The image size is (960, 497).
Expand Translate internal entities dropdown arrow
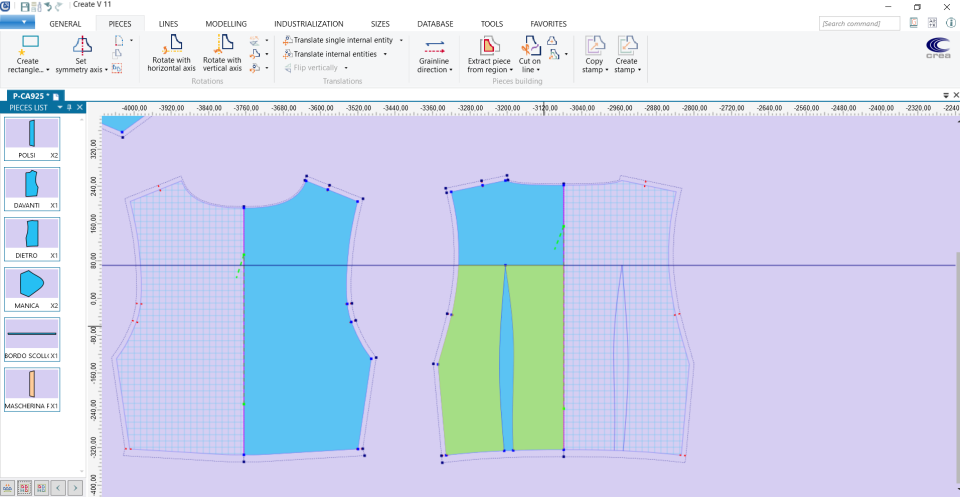point(385,54)
